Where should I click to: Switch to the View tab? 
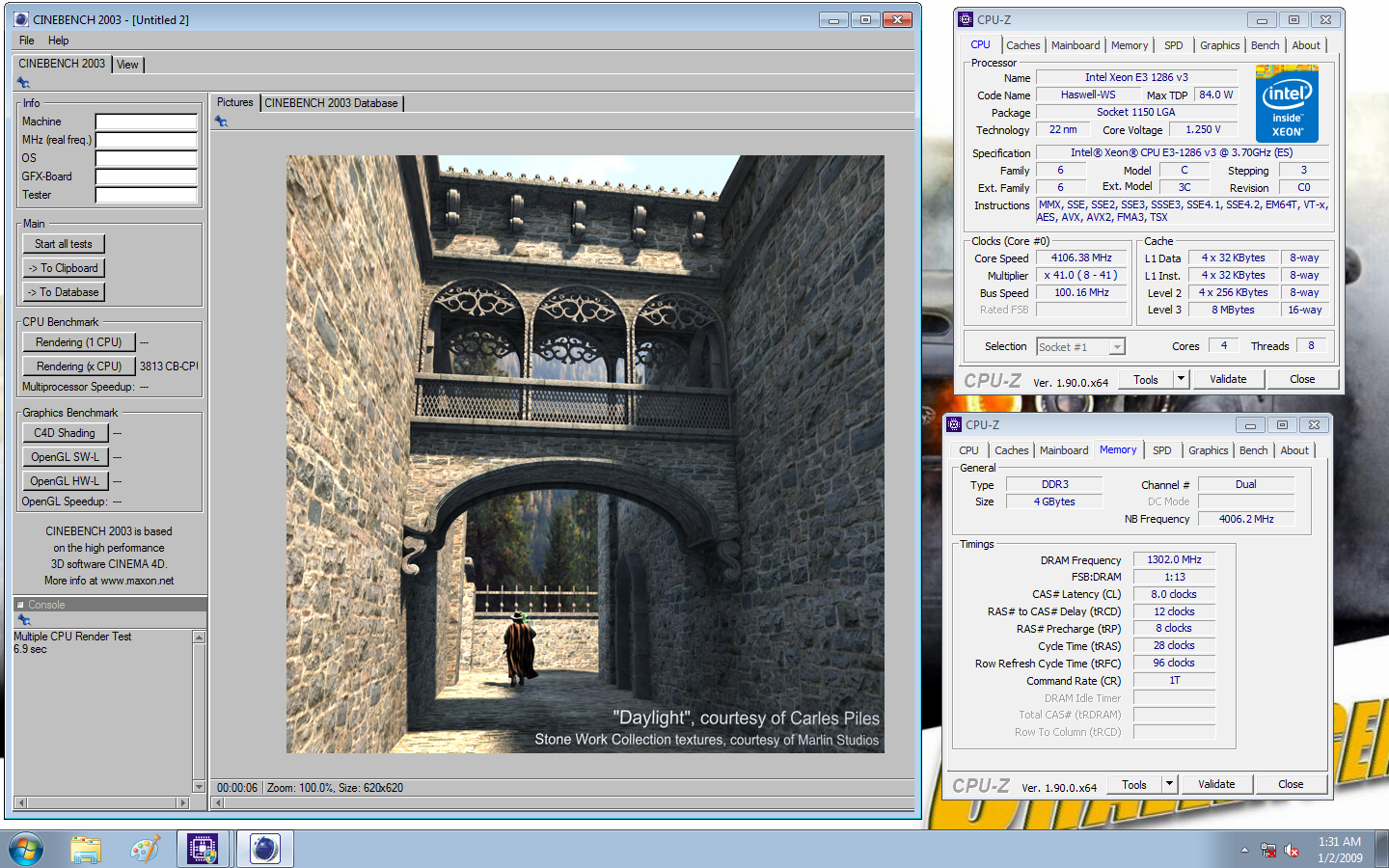tap(127, 65)
